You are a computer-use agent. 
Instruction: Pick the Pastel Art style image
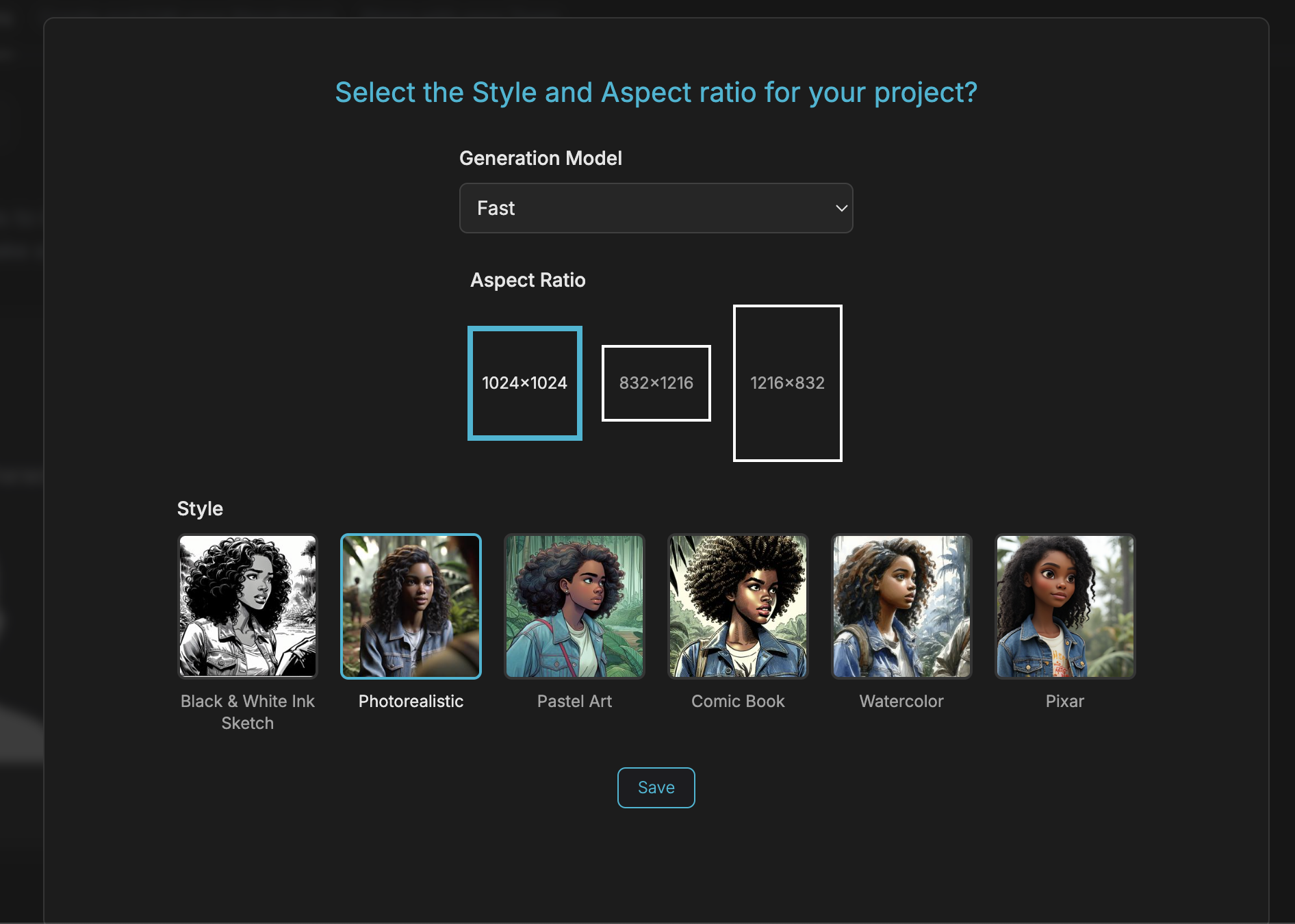(574, 606)
